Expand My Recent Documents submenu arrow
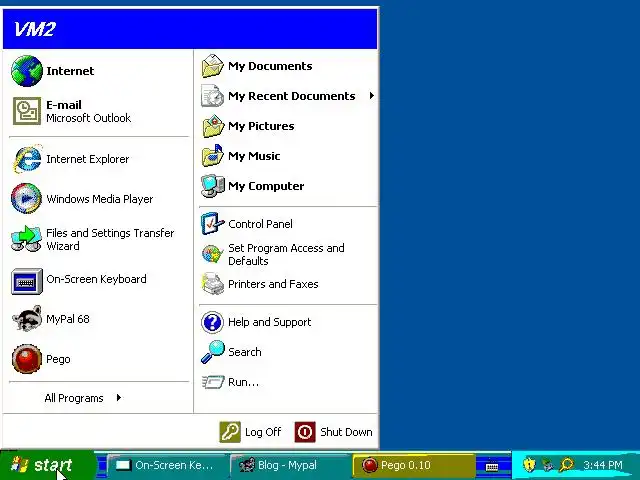 [371, 96]
